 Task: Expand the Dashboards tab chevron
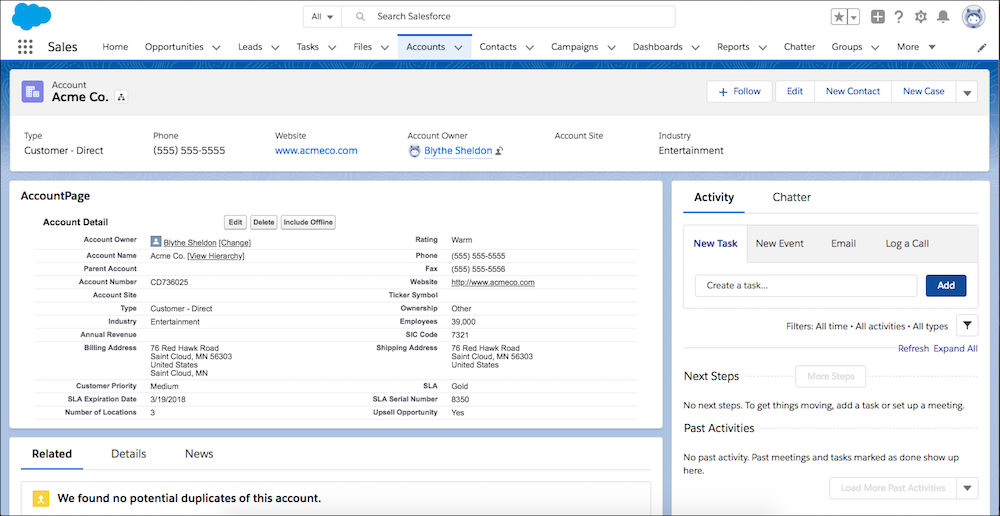[695, 47]
